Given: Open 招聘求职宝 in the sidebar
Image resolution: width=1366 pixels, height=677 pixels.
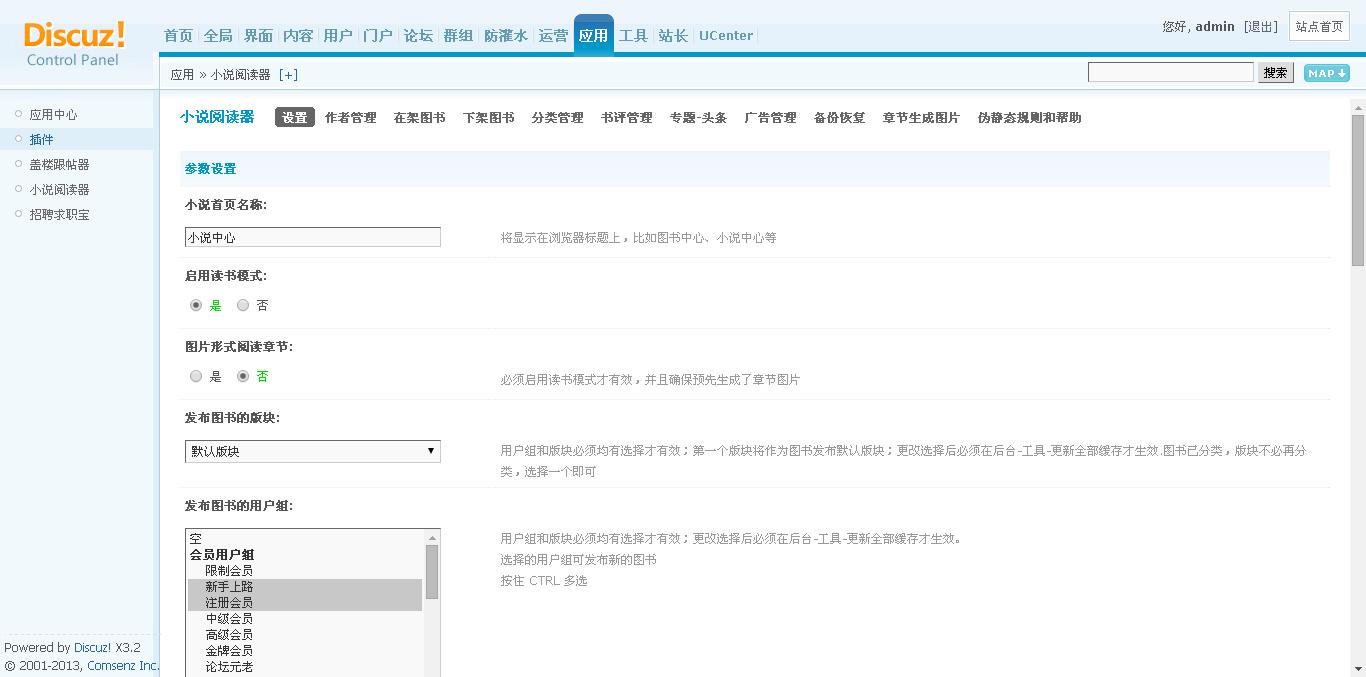Looking at the screenshot, I should point(59,215).
